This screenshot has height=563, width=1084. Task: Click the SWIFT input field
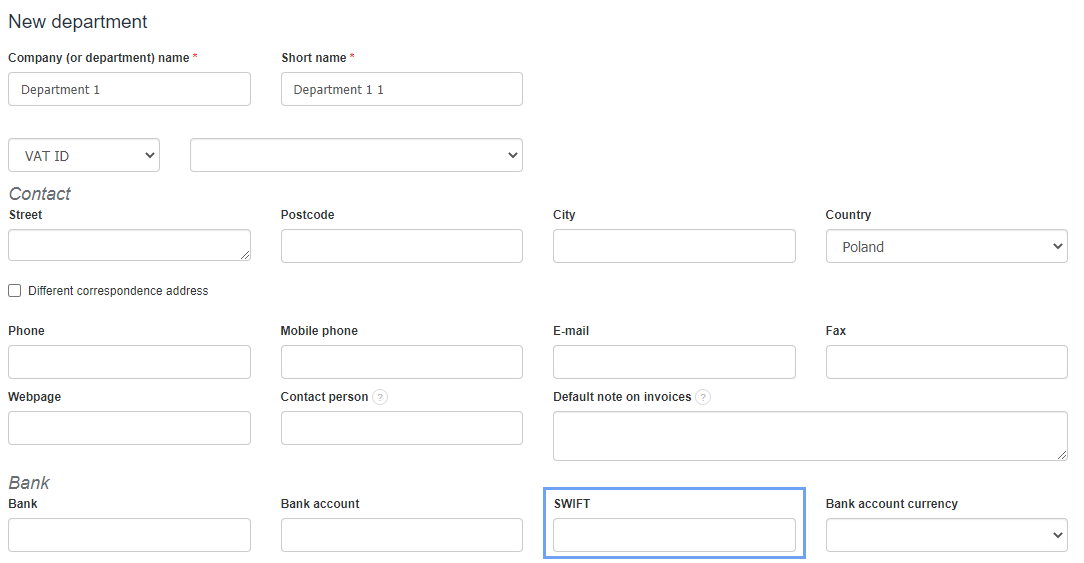click(674, 535)
